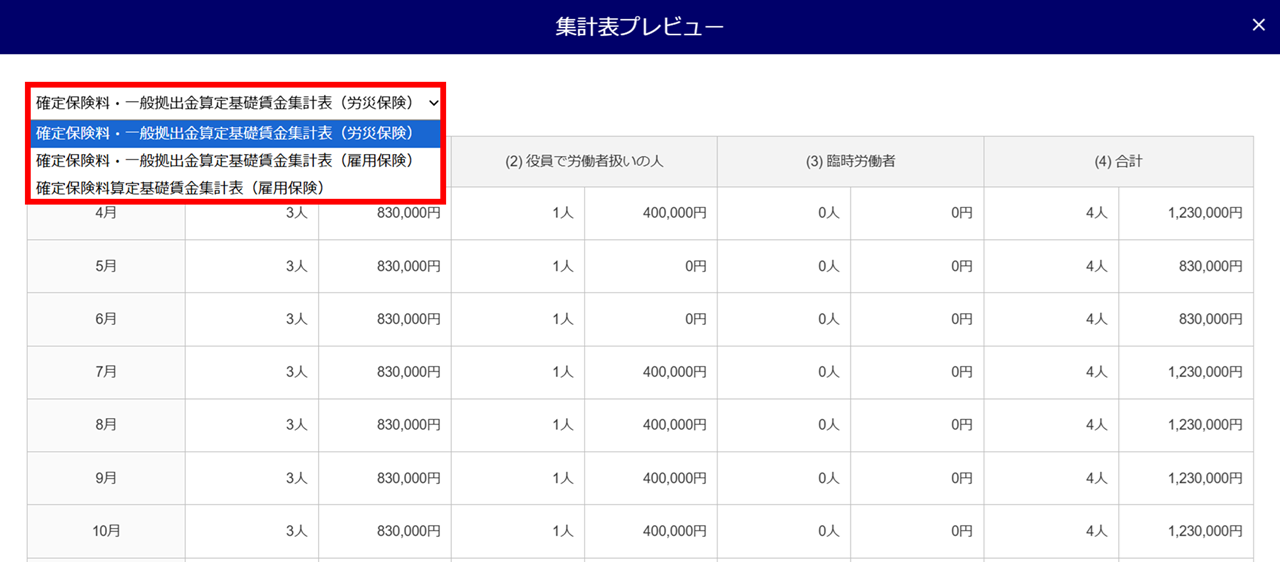Select the 6月 row label
The height and width of the screenshot is (562, 1280).
tap(106, 319)
